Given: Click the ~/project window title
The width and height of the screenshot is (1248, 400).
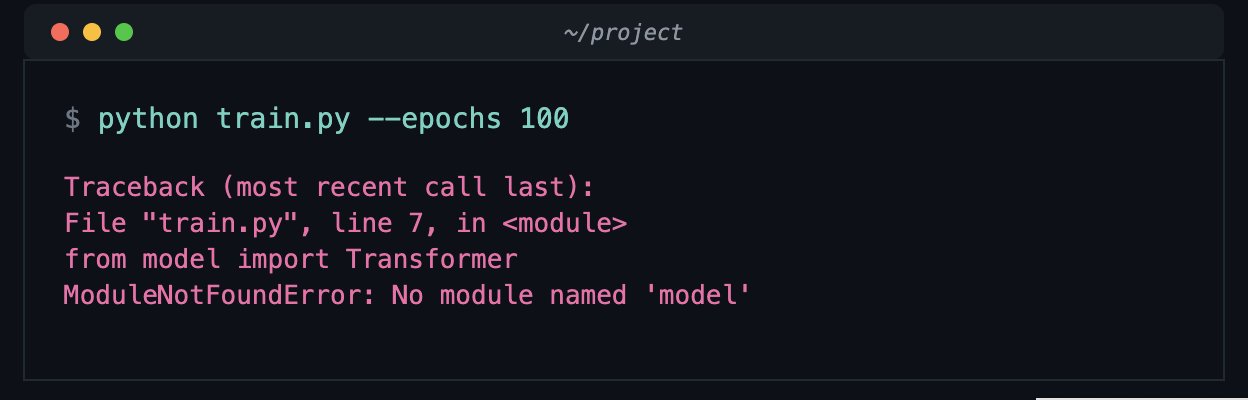Looking at the screenshot, I should (x=623, y=32).
